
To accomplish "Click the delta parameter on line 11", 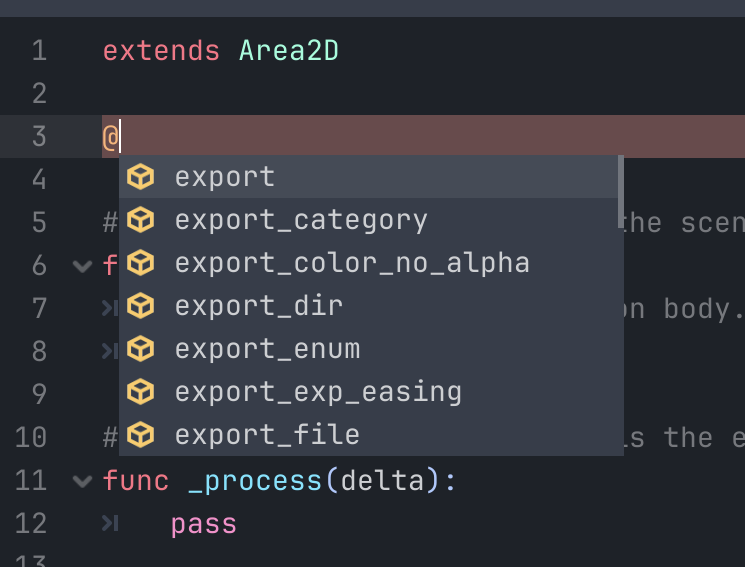I will pyautogui.click(x=383, y=481).
